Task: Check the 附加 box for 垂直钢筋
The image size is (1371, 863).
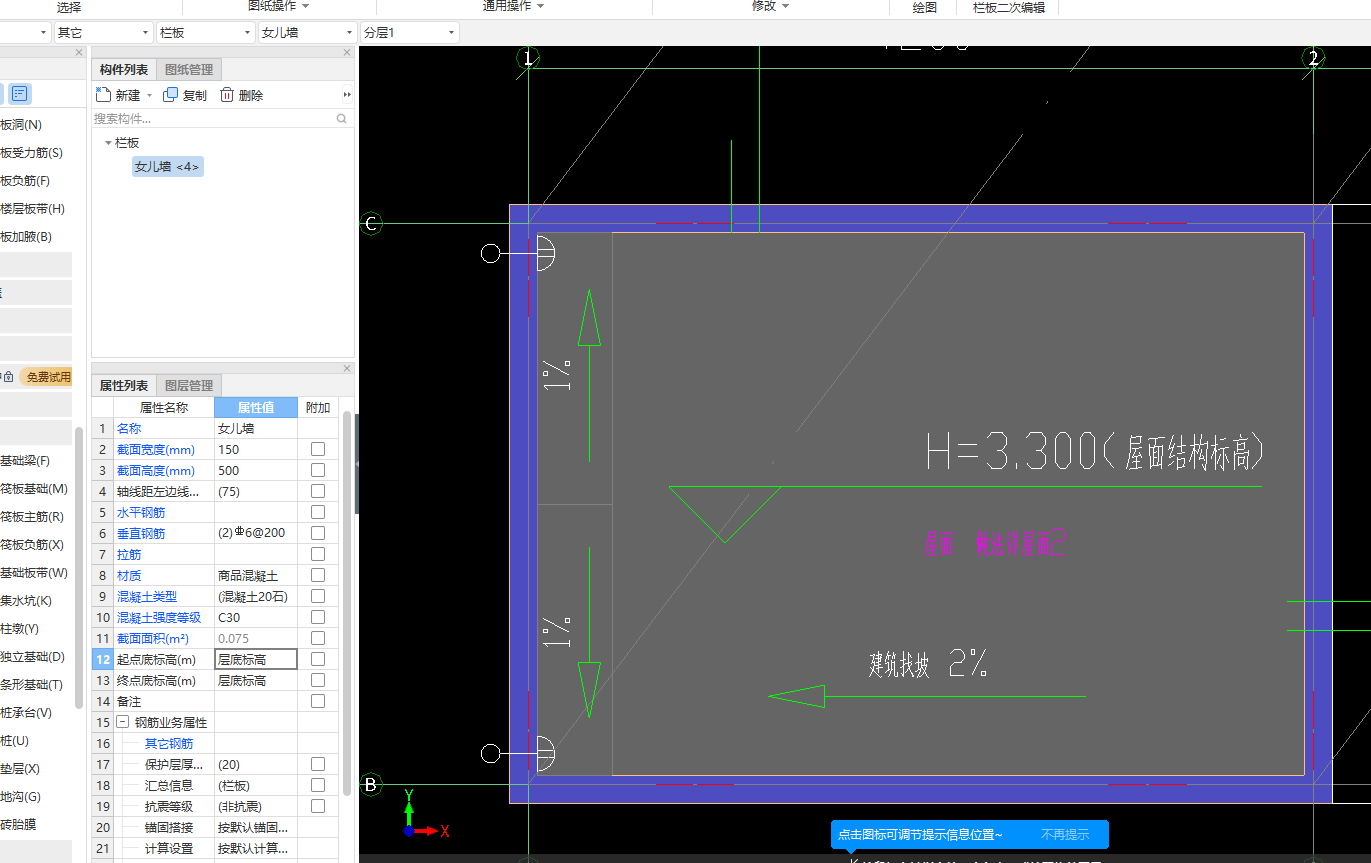Action: point(318,533)
